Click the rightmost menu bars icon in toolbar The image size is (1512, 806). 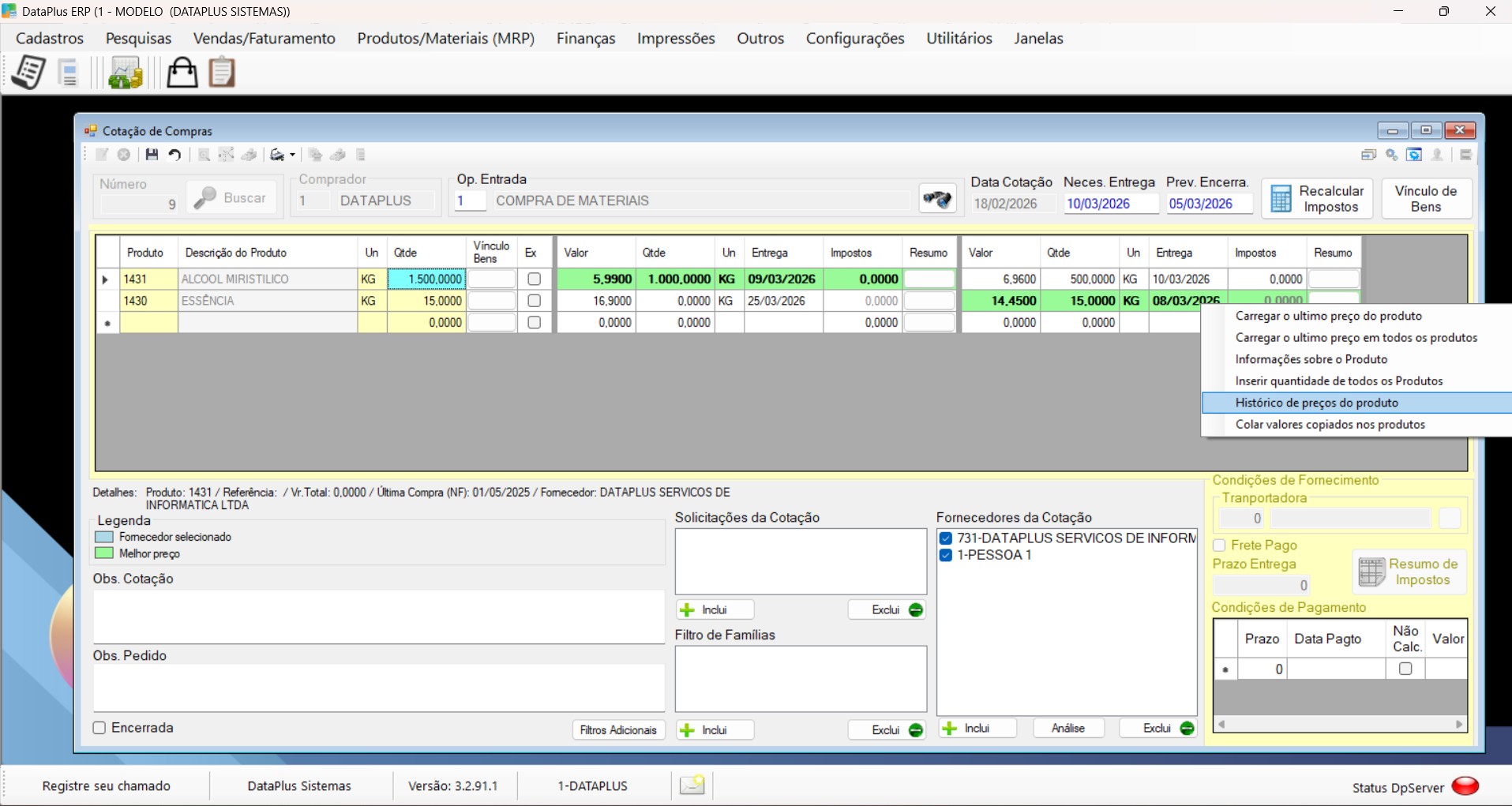point(1465,155)
